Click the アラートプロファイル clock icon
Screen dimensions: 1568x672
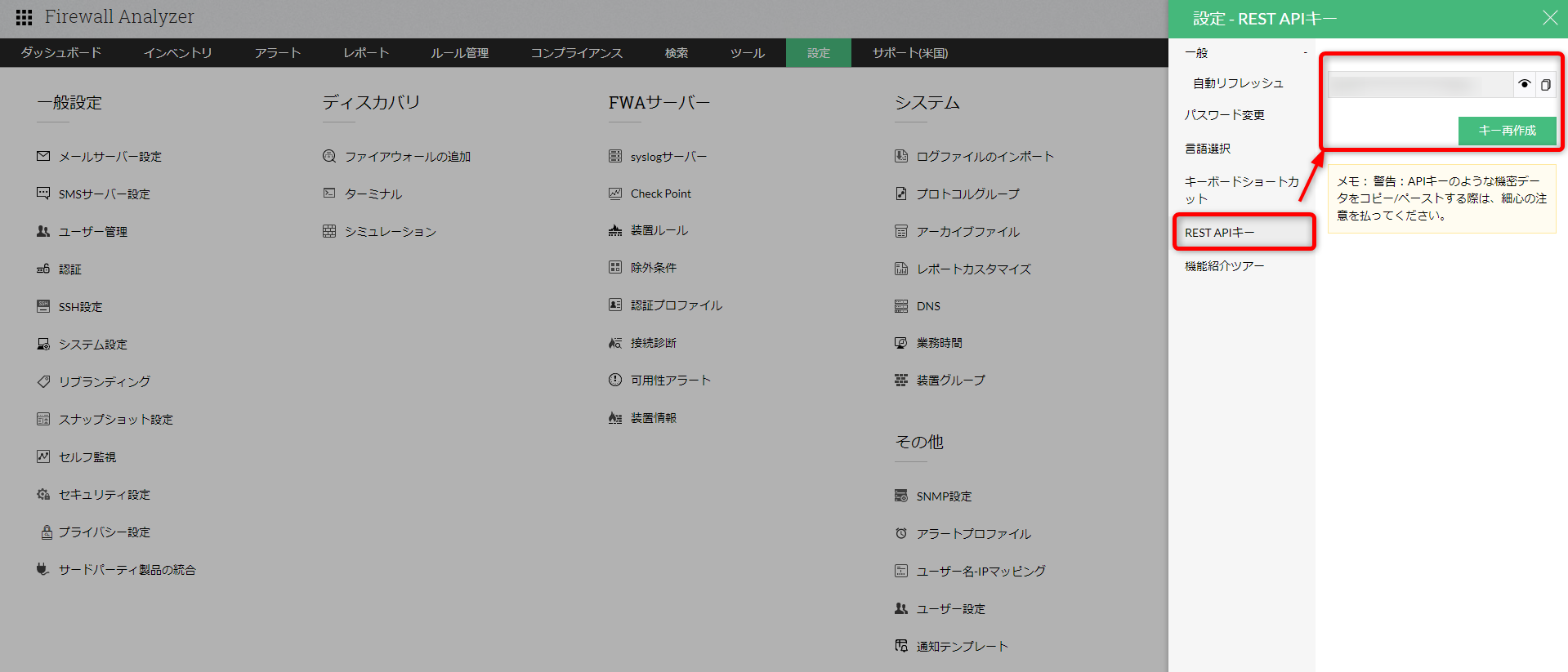coord(901,533)
